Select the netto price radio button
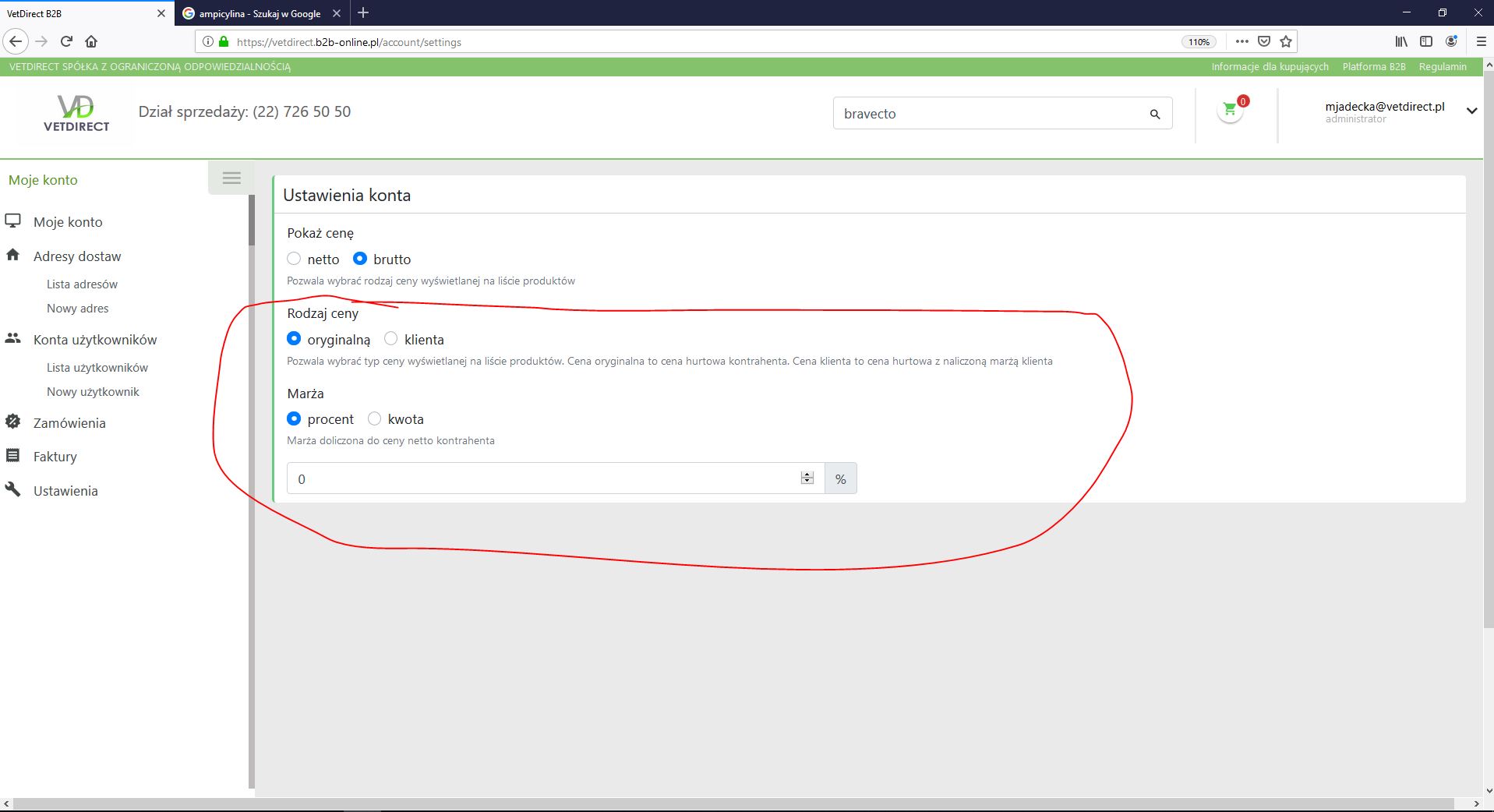This screenshot has height=812, width=1494. click(294, 259)
